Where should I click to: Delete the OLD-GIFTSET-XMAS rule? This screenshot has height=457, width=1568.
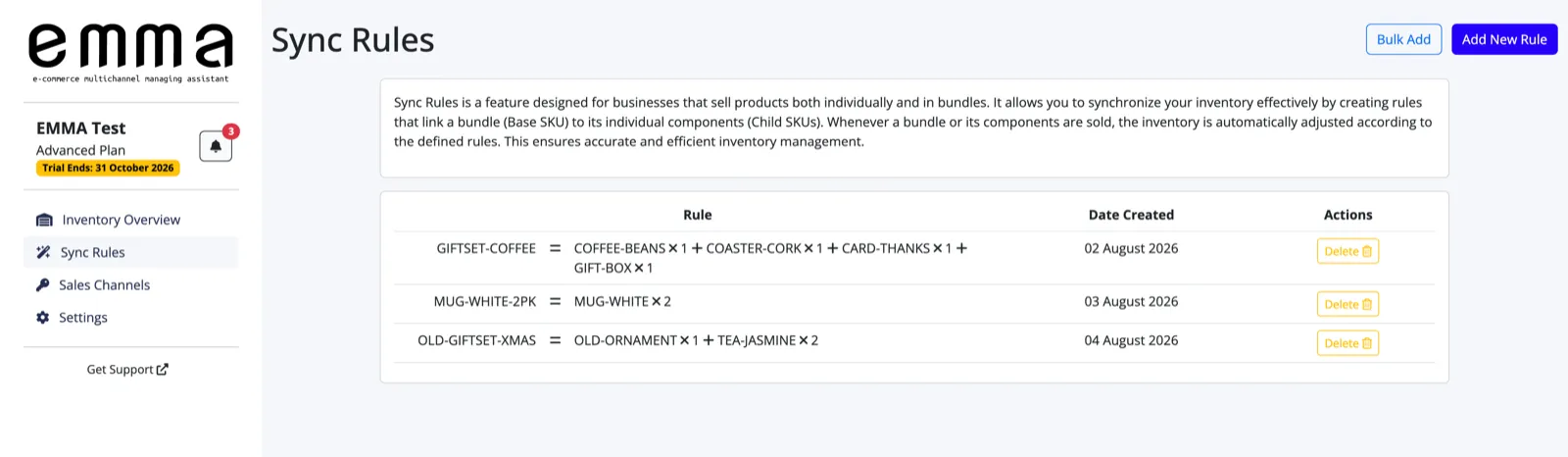1347,343
